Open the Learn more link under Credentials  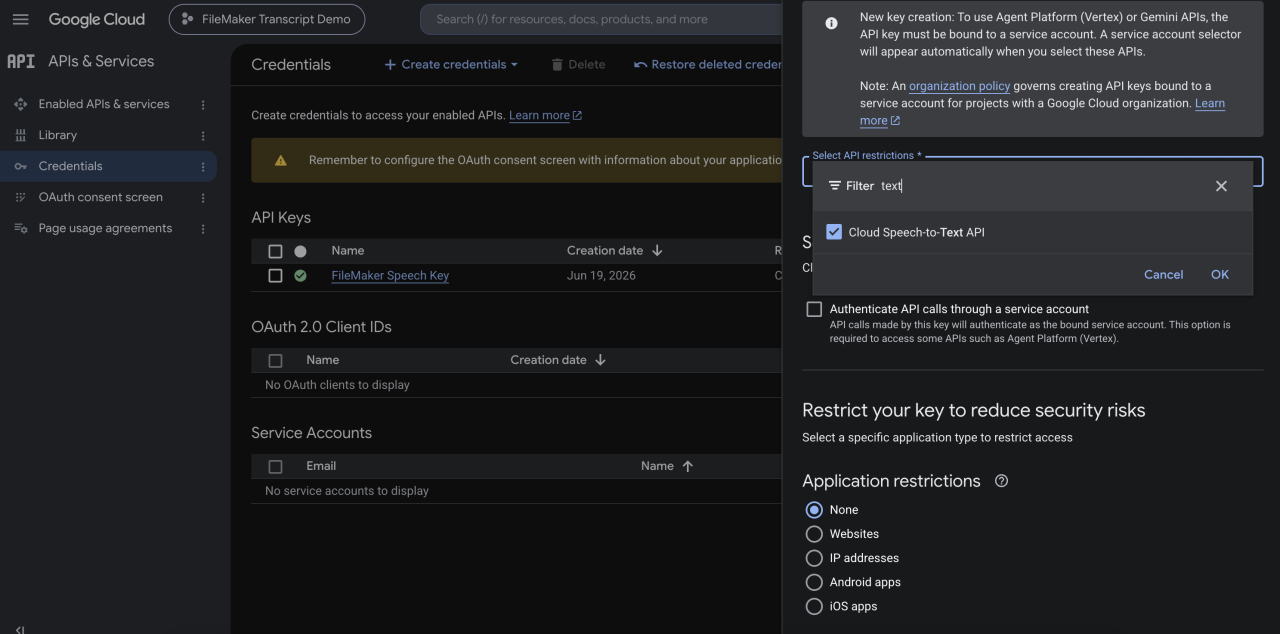[545, 115]
